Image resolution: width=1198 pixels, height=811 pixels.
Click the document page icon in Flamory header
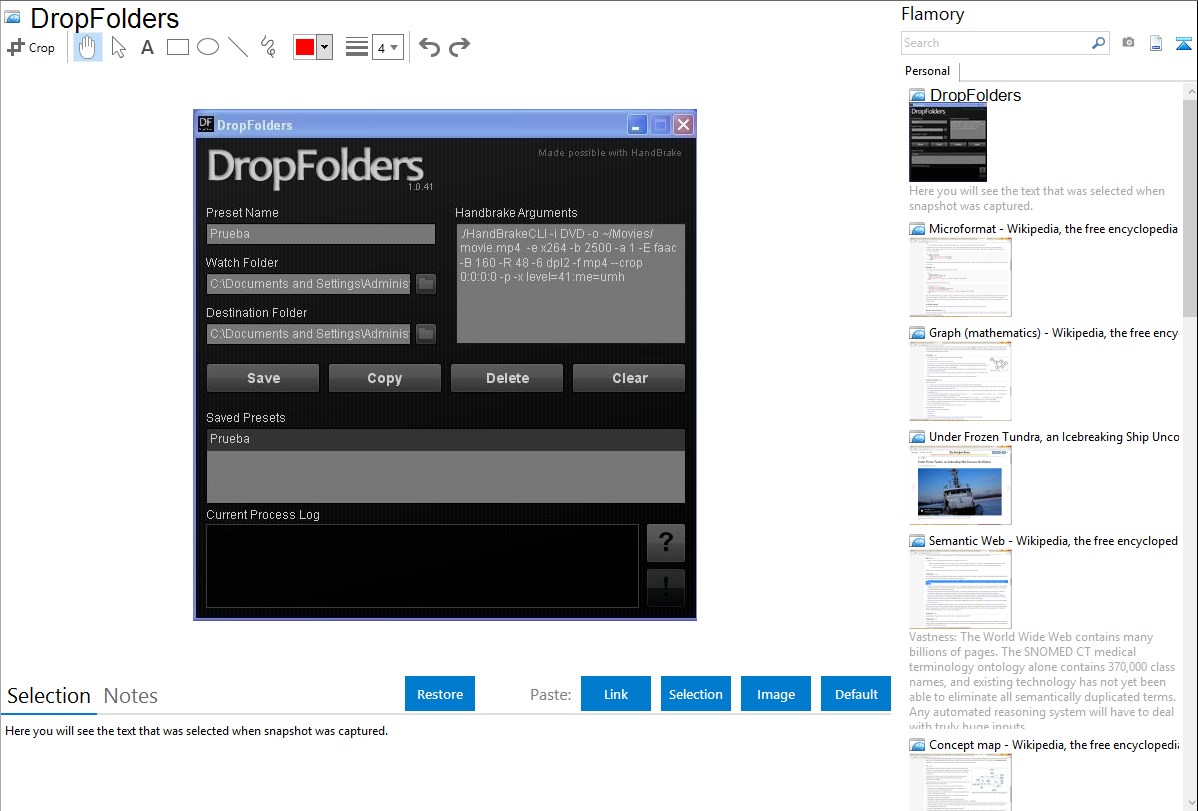tap(1156, 43)
